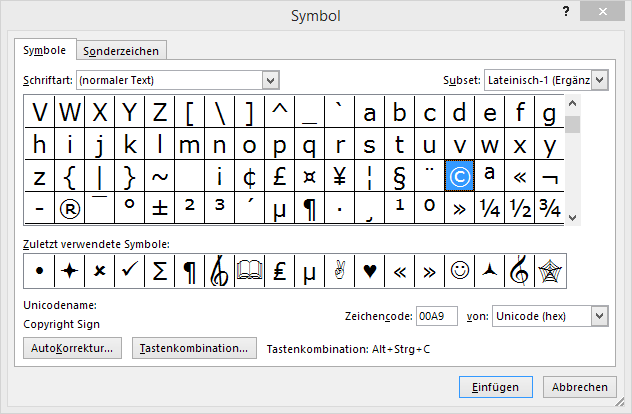Pick the Sigma symbol from recent symbols

tap(158, 270)
